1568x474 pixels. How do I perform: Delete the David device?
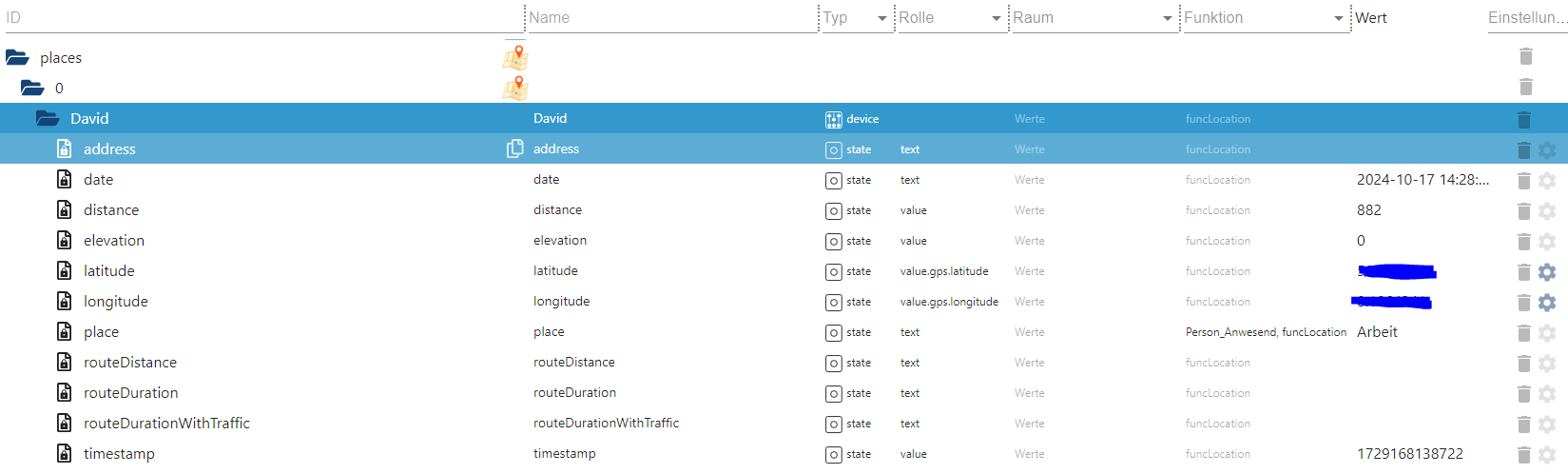[1523, 120]
